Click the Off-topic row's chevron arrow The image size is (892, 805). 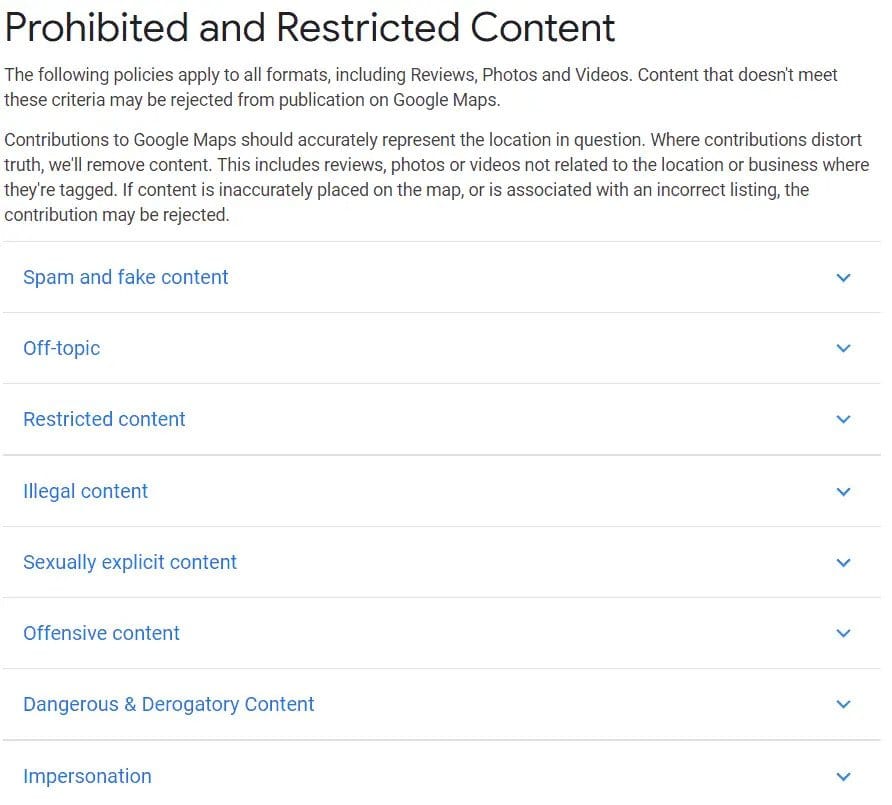click(843, 349)
